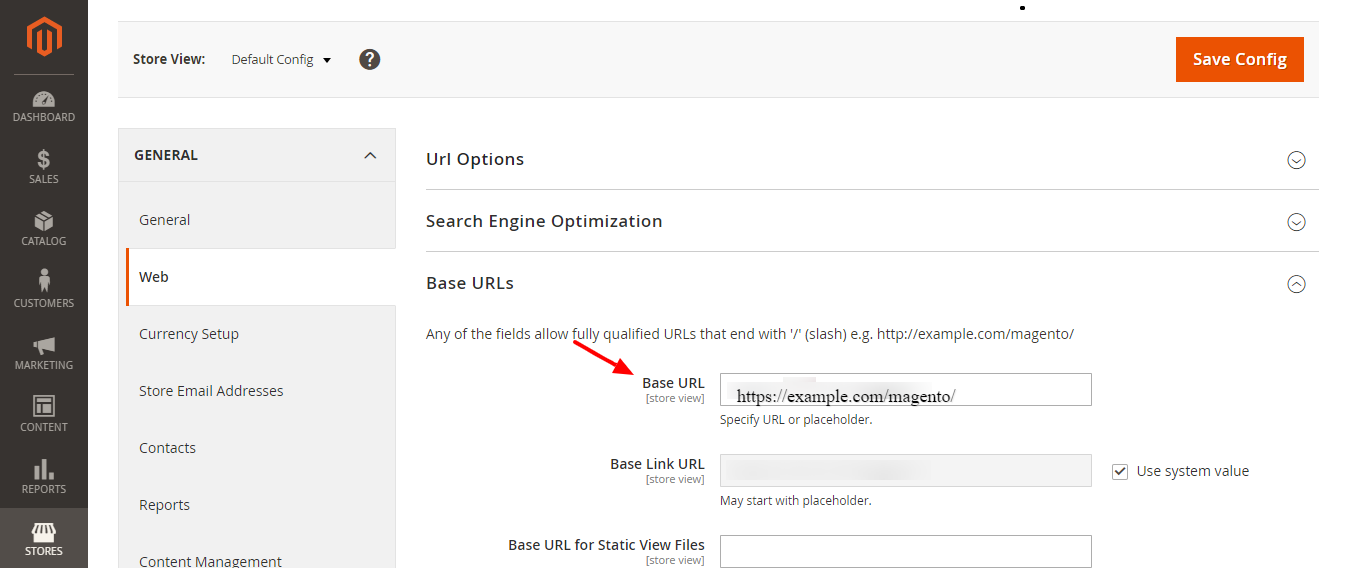1349x568 pixels.
Task: Click the Store View help question mark
Action: pos(370,60)
